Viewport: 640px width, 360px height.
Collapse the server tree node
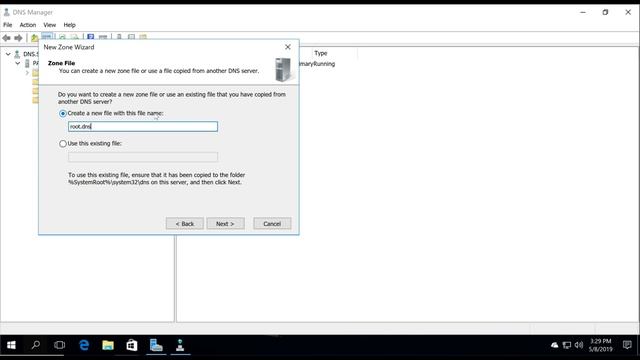[x=18, y=63]
